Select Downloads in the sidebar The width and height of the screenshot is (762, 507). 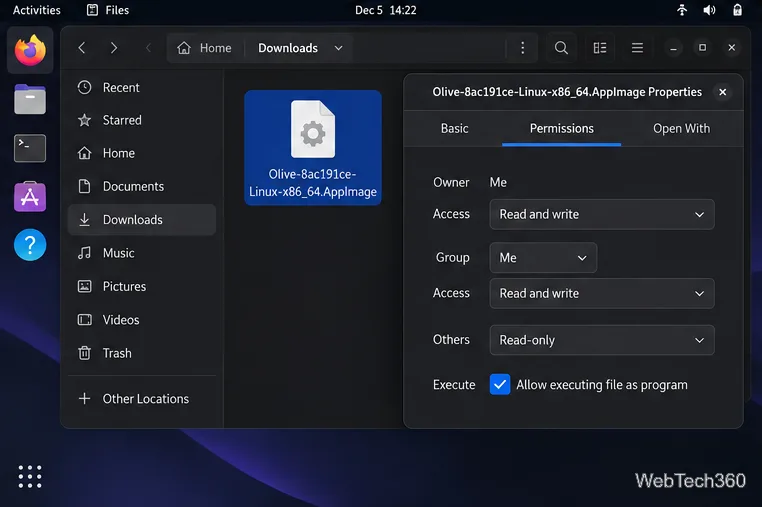142,220
